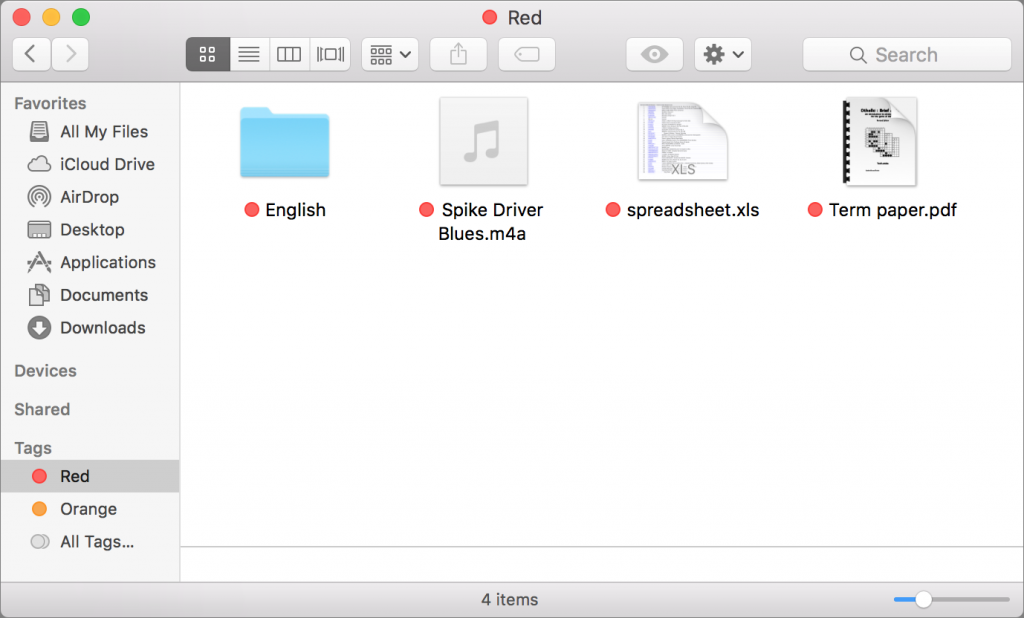This screenshot has height=618, width=1024.
Task: Open All Tags… in sidebar
Action: click(x=90, y=542)
